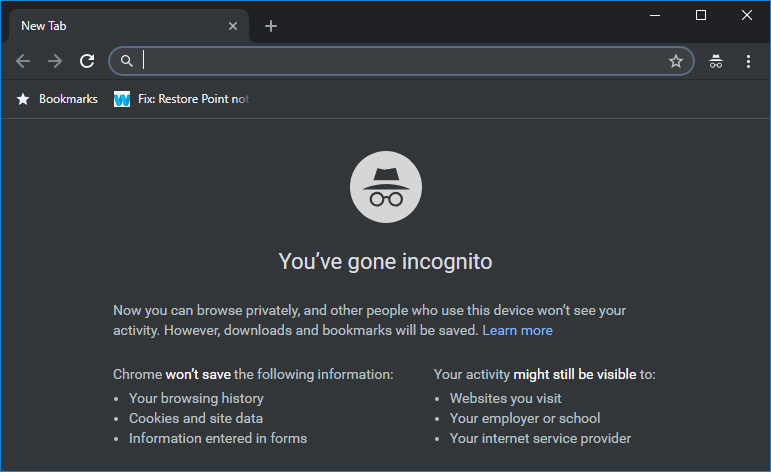This screenshot has height=472, width=771.
Task: Maximize the Chrome window
Action: 701,15
